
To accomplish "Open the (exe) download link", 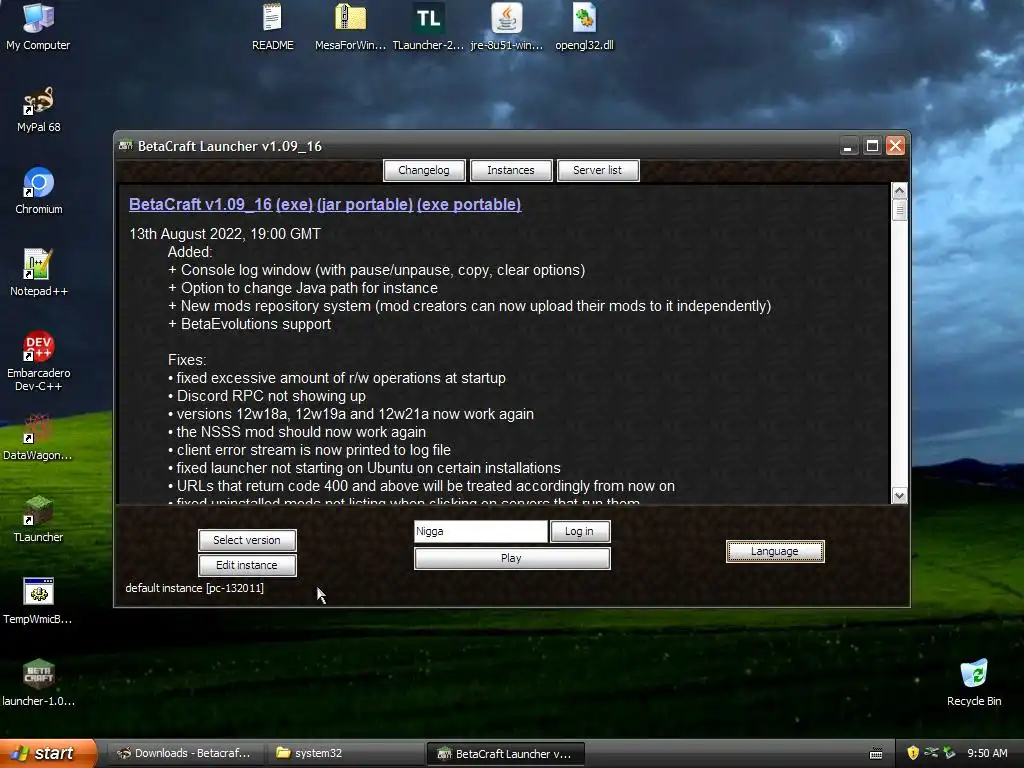I will tap(295, 204).
